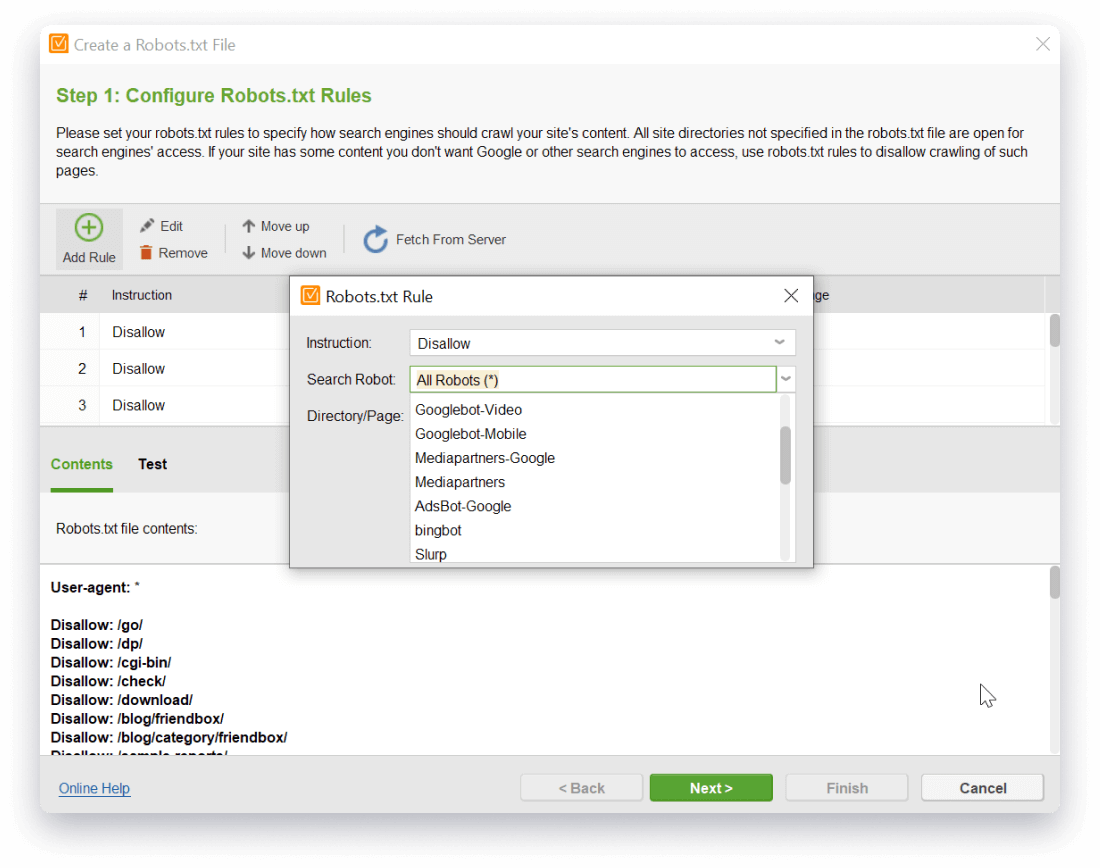
Task: Click the orange app icon in the Robots.txt Rule title
Action: tap(310, 295)
